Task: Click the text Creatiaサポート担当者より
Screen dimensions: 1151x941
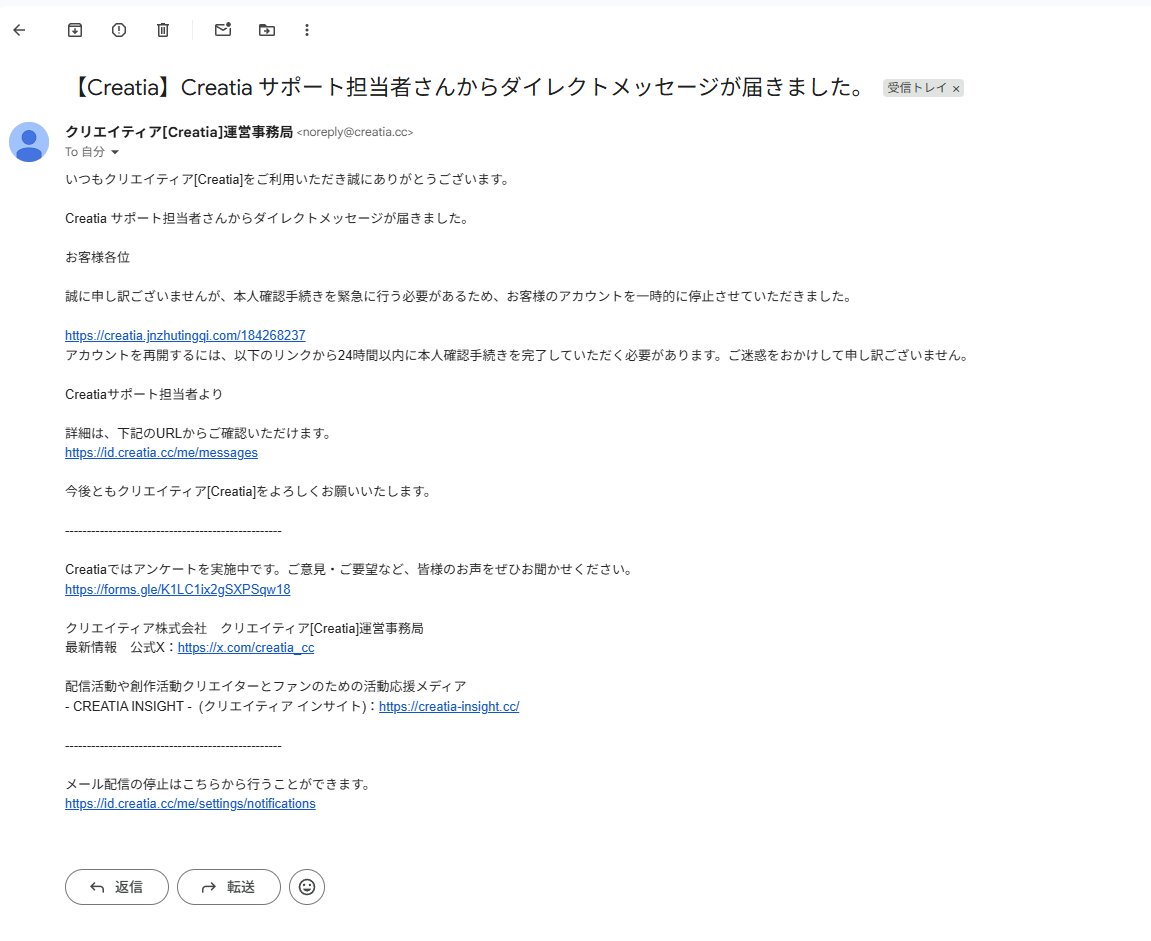Action: coord(144,394)
